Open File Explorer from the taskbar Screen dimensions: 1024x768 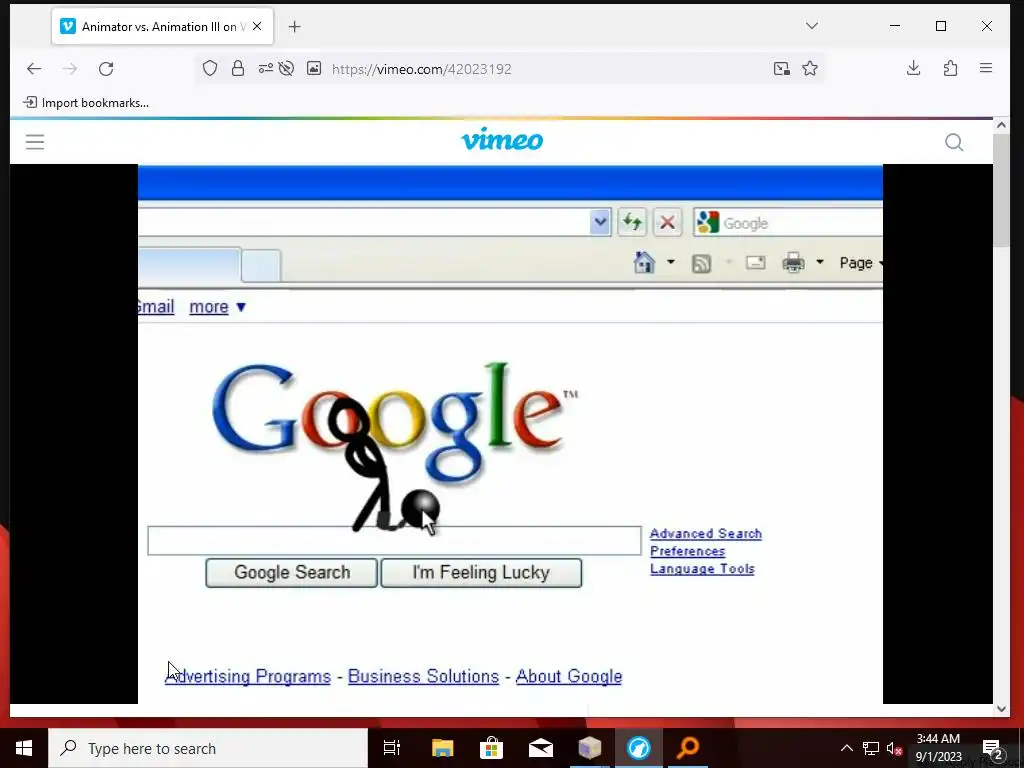[x=442, y=748]
